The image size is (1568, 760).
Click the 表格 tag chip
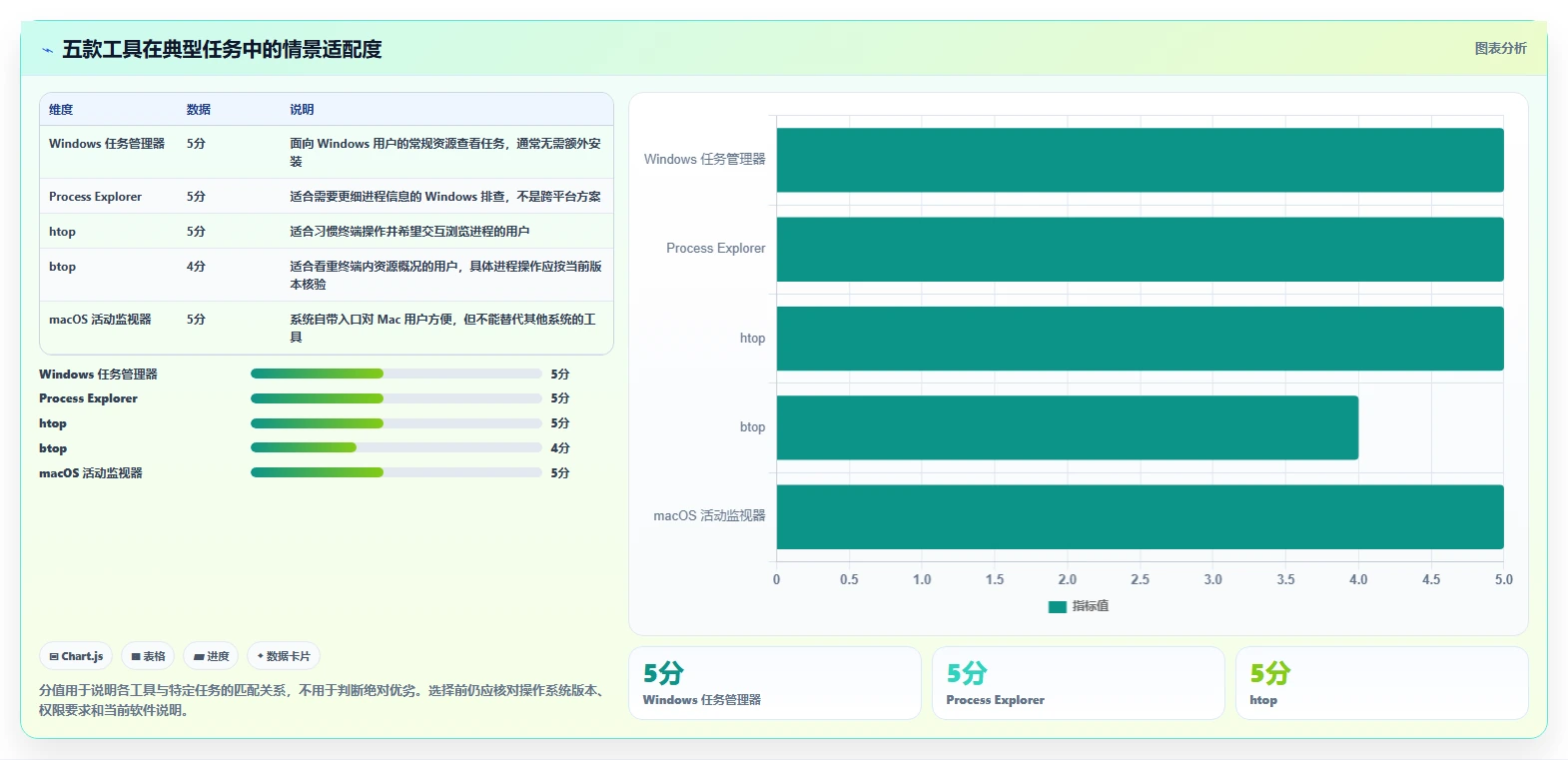coord(148,656)
